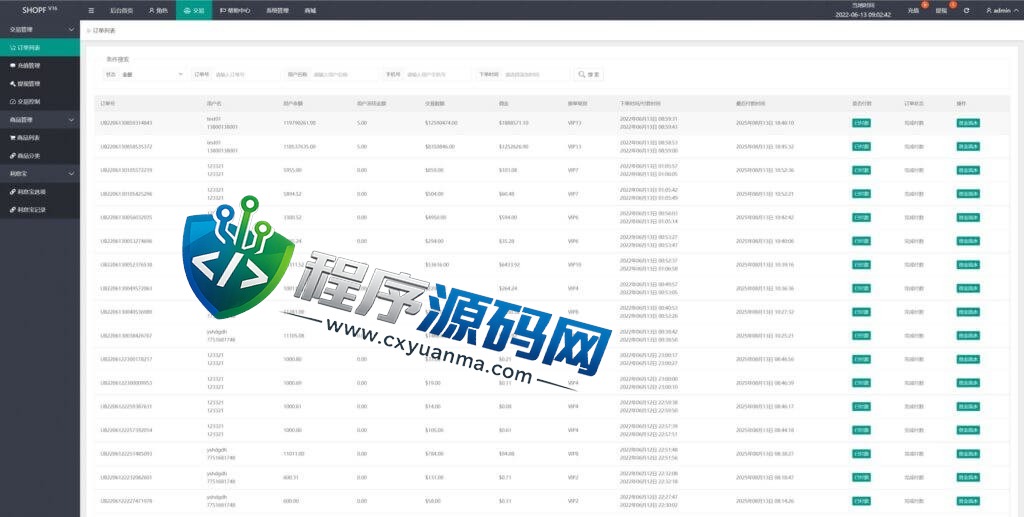
Task: Open 交易控制 in the sidebar
Action: tap(40, 102)
